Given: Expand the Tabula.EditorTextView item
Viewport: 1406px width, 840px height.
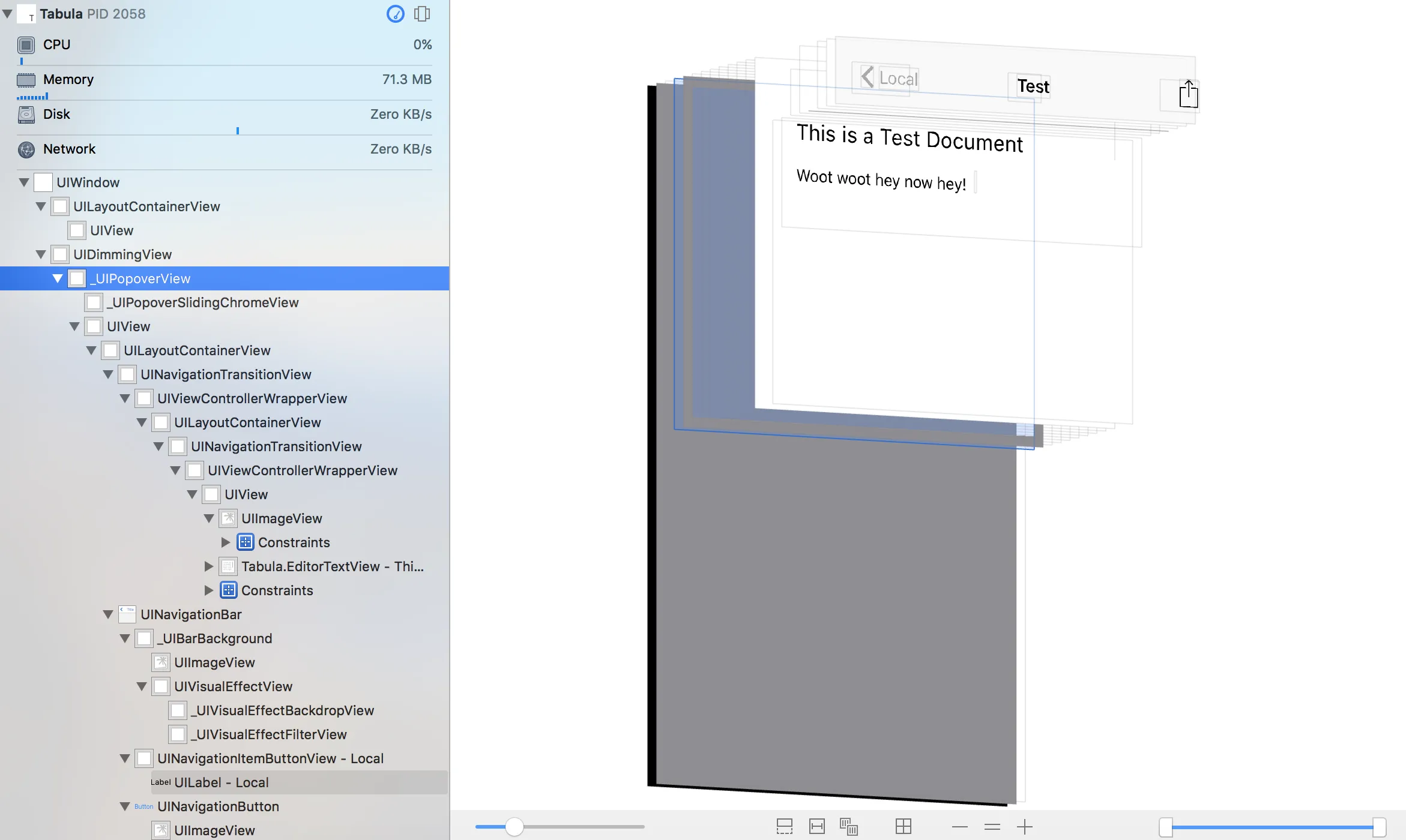Looking at the screenshot, I should coord(209,566).
